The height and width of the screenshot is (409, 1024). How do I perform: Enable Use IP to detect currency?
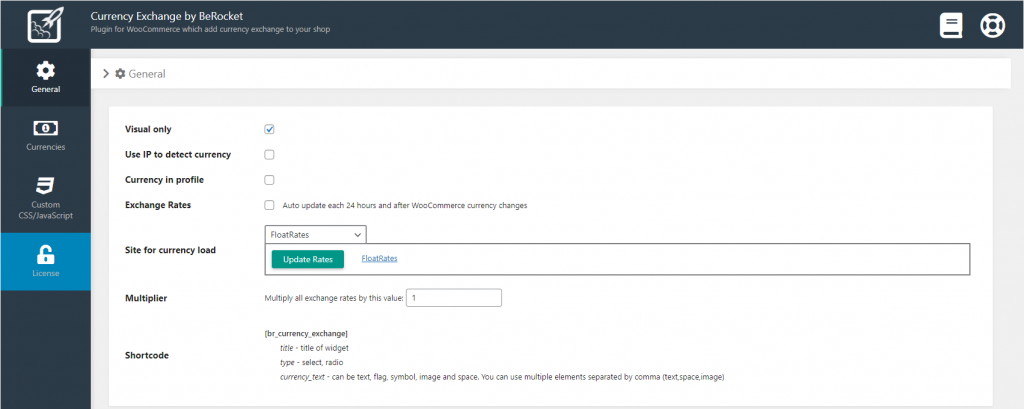point(269,155)
